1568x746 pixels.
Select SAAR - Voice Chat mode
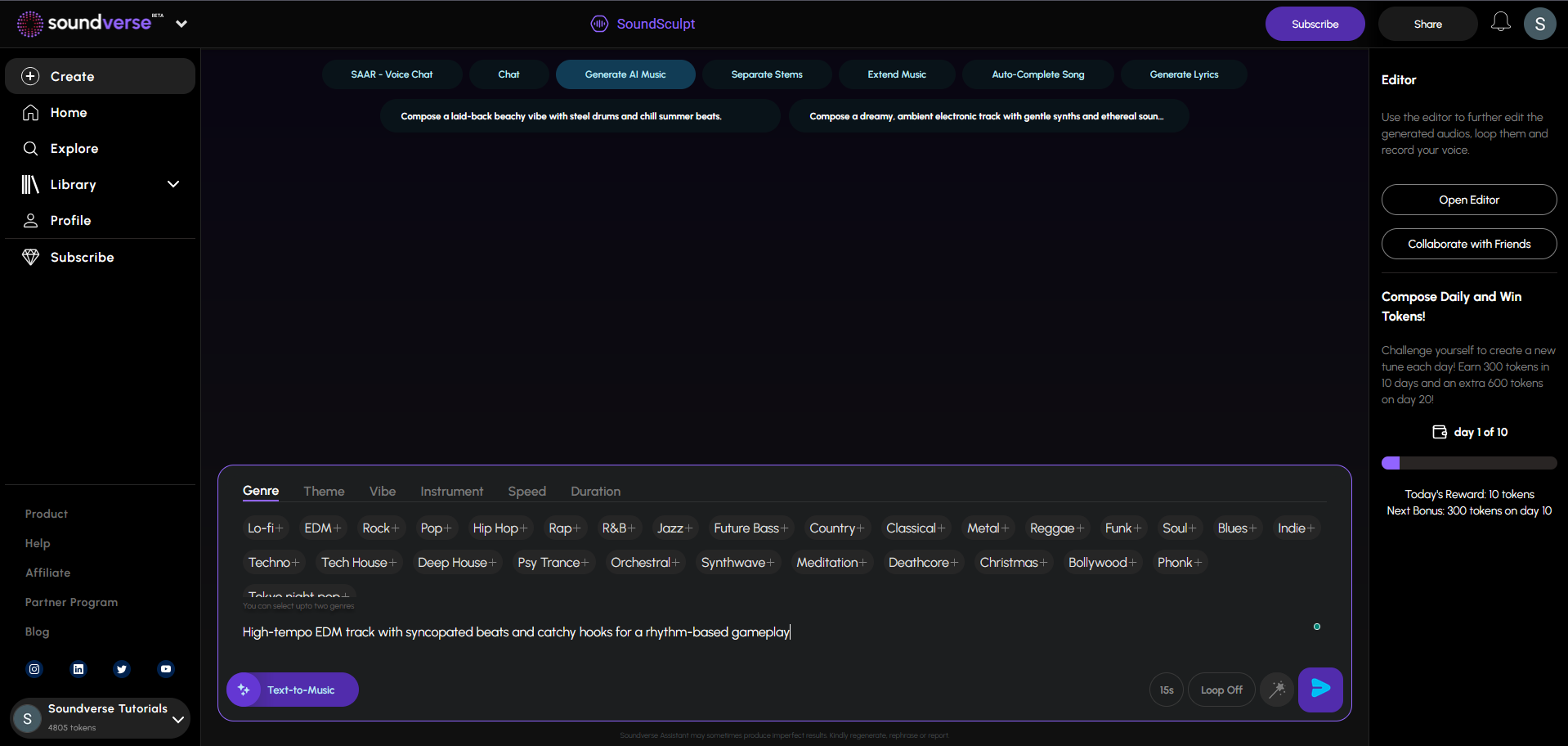click(392, 74)
